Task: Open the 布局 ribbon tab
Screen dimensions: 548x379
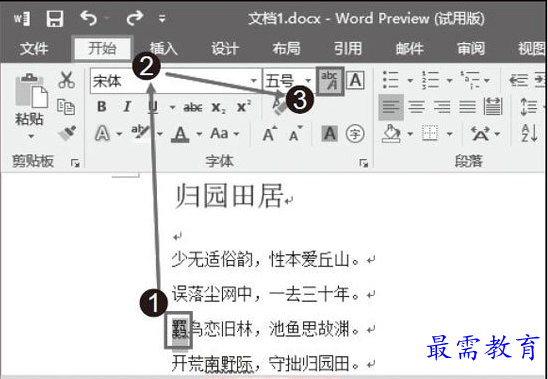Action: click(286, 49)
